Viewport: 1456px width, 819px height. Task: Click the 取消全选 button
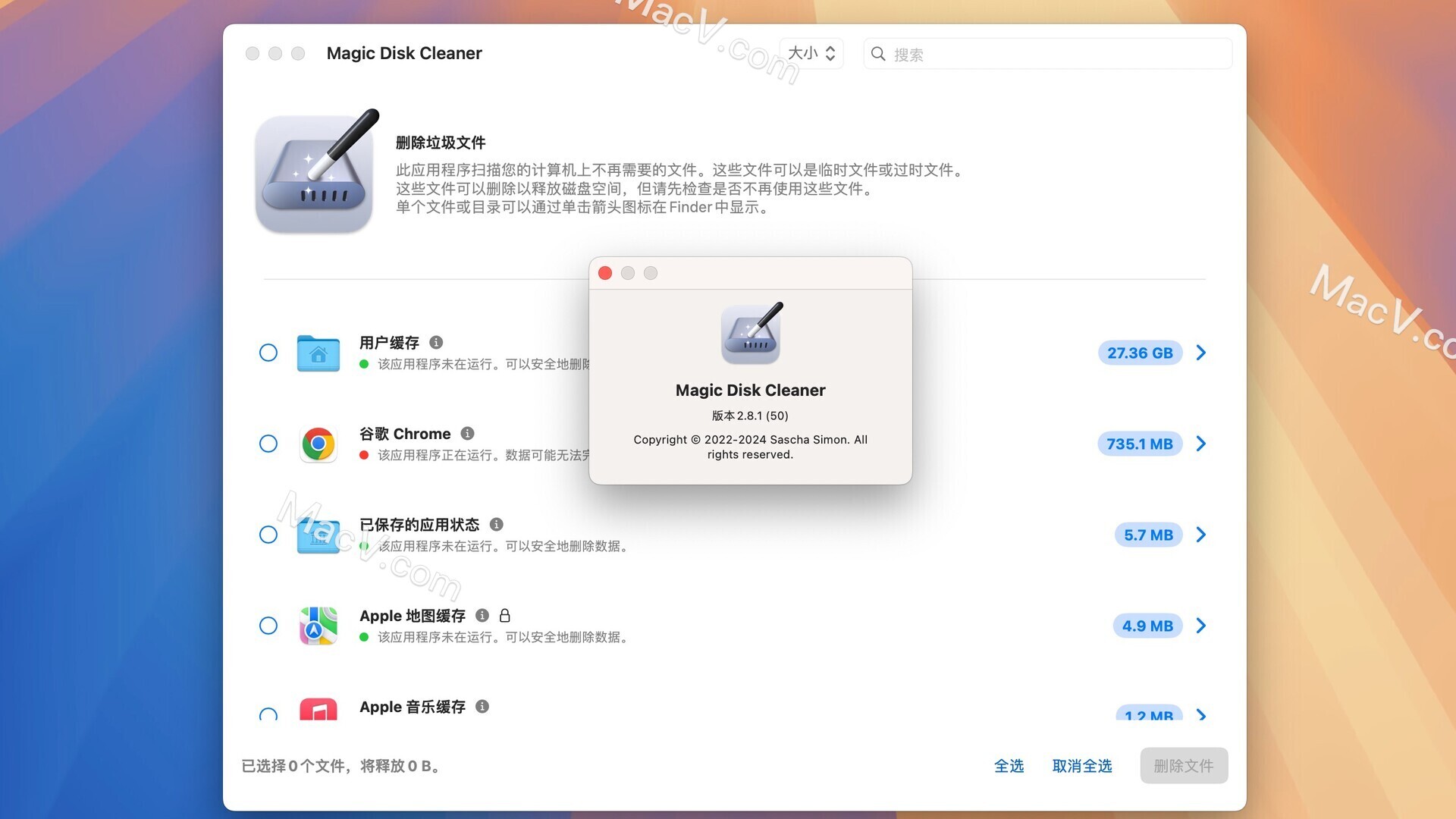tap(1082, 766)
